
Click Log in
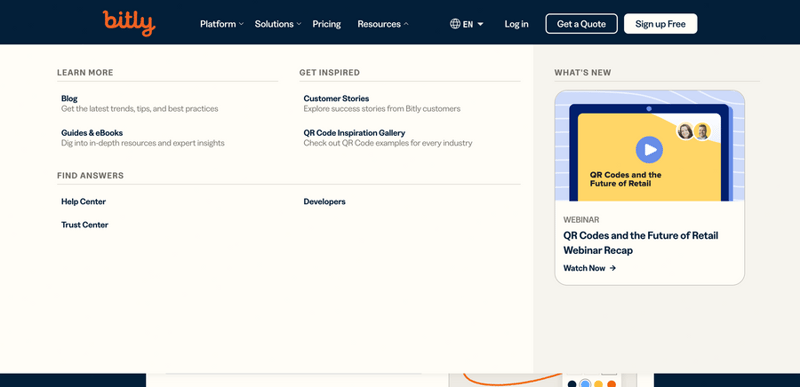[516, 24]
